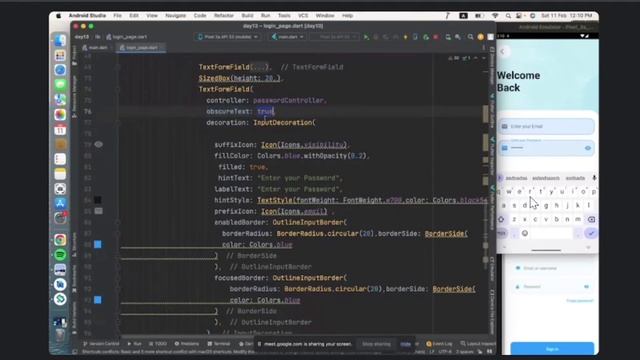Screen dimensions: 640x360
Task: Click the Wi-Fi icon in menu bar
Action: click(495, 16)
